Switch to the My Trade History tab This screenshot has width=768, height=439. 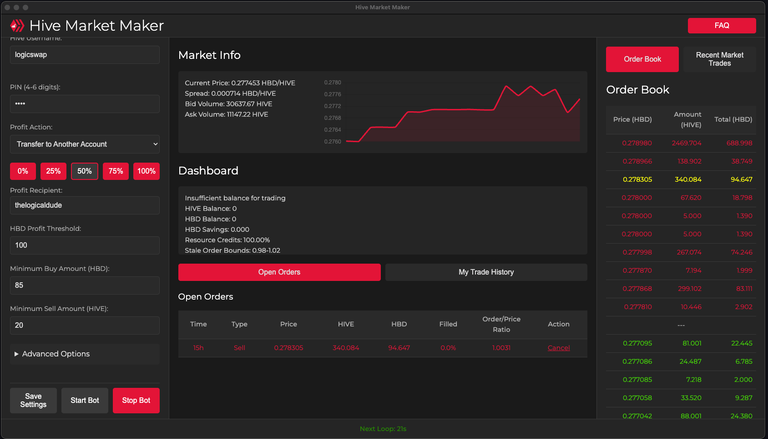pos(486,272)
